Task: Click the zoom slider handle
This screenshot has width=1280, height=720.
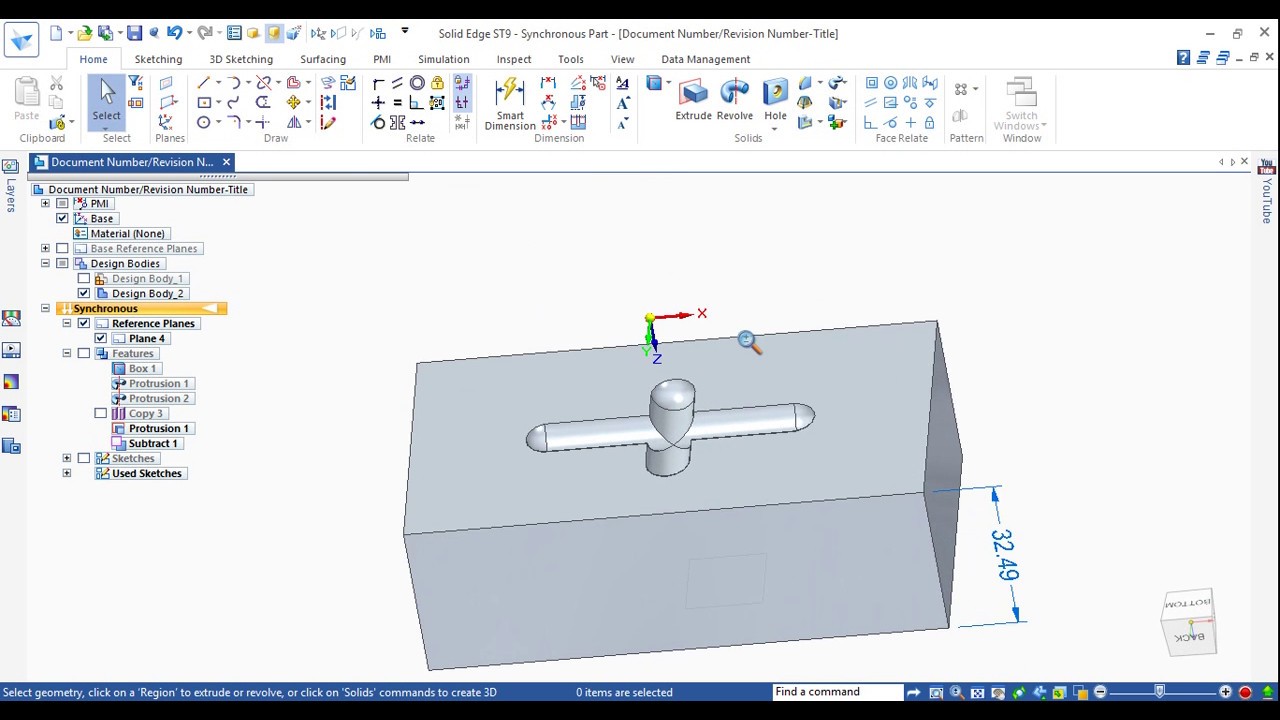Action: [x=1160, y=691]
